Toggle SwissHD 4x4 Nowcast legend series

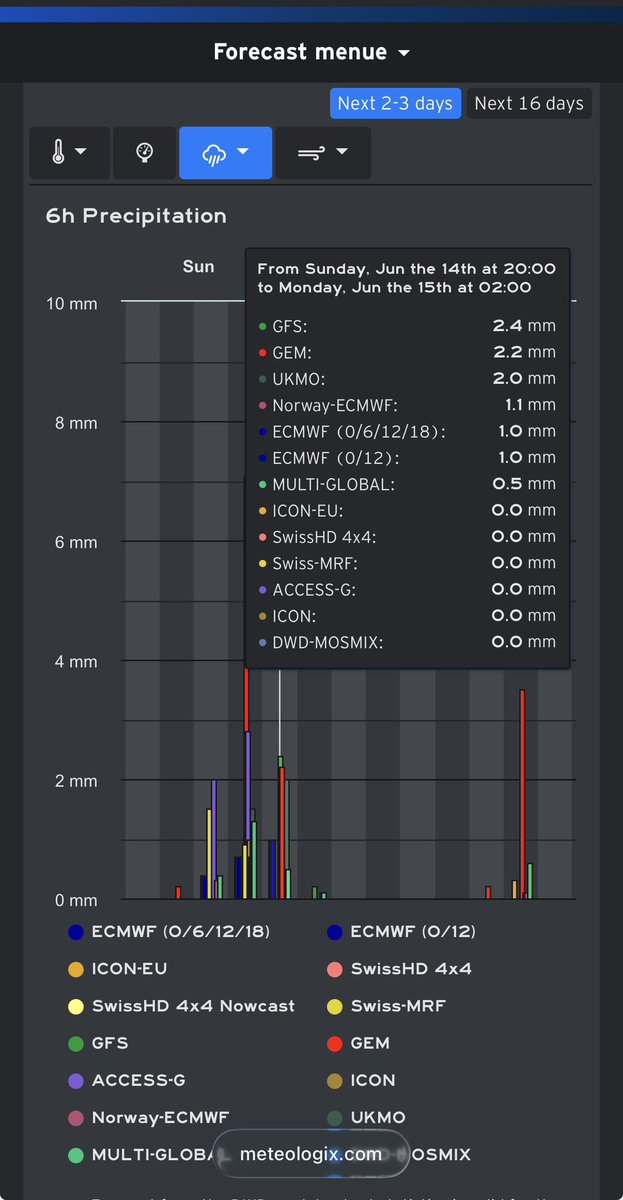(x=182, y=1005)
